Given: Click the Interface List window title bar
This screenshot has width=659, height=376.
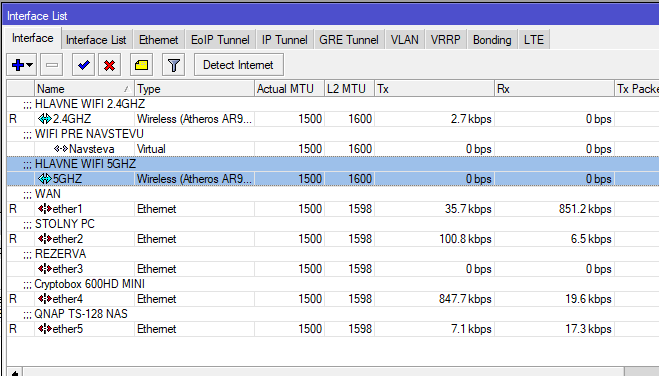Looking at the screenshot, I should click(331, 16).
